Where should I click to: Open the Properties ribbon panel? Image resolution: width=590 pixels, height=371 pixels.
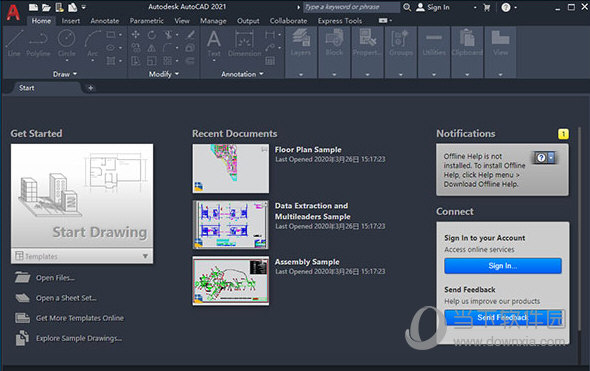click(367, 52)
